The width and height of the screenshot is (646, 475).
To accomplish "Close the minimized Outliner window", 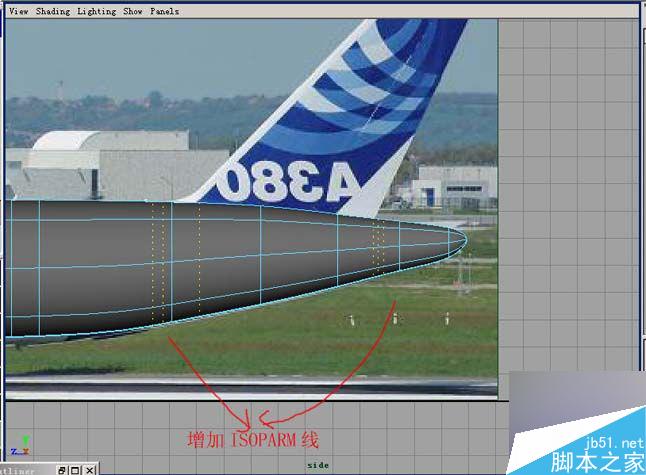I will pyautogui.click(x=90, y=470).
